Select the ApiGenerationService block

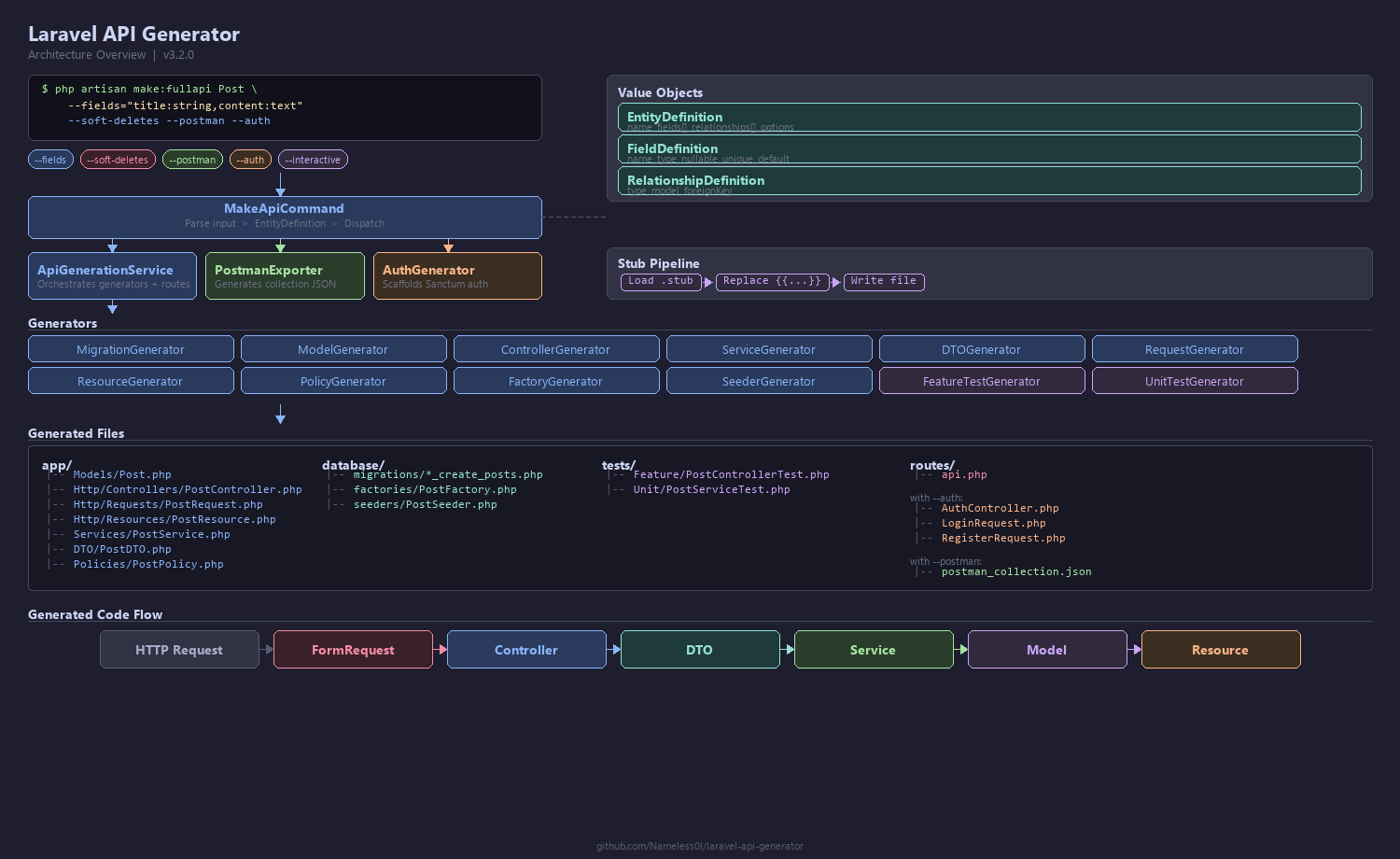[x=112, y=275]
